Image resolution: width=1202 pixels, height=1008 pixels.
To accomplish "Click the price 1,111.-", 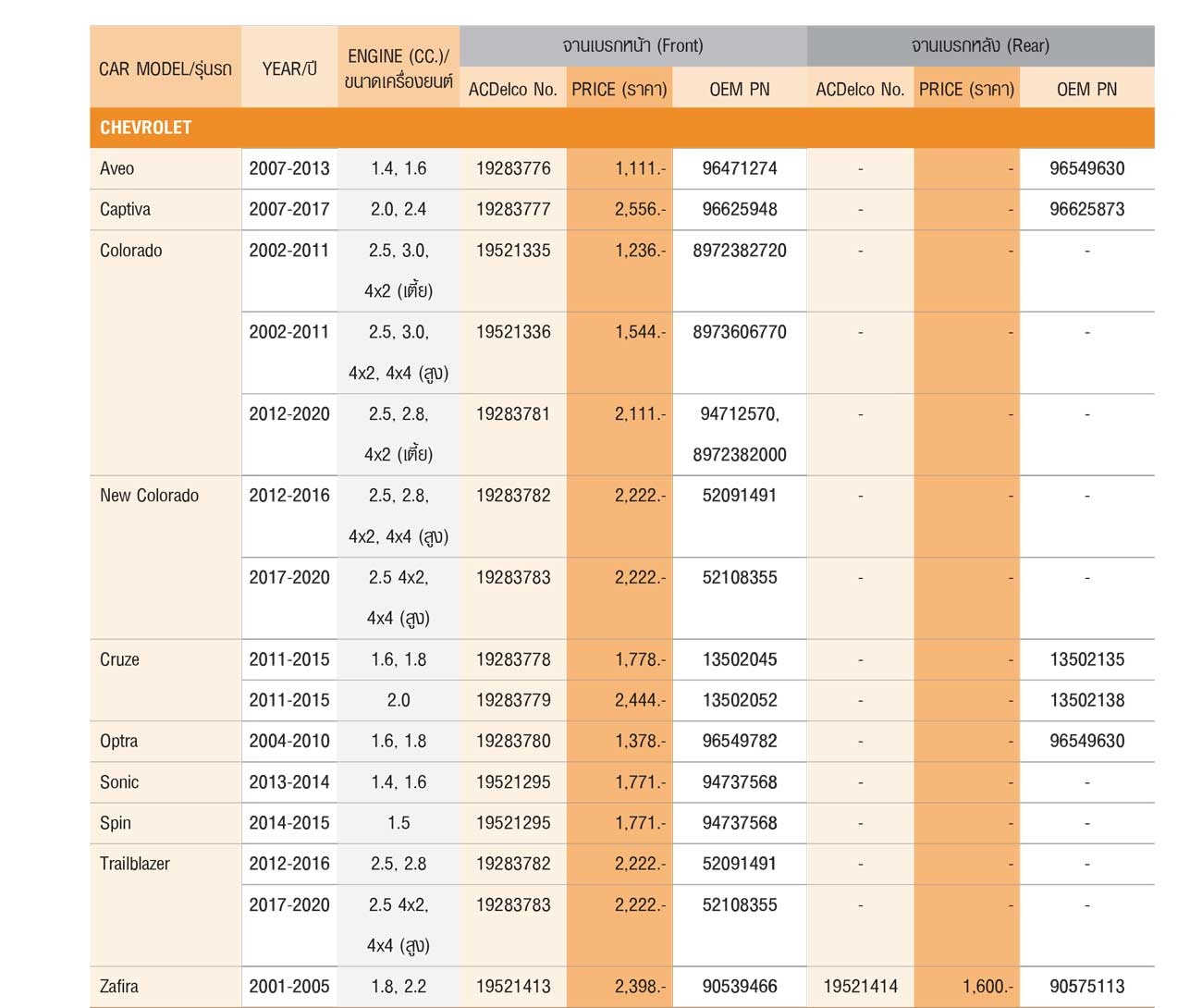I will click(x=640, y=168).
